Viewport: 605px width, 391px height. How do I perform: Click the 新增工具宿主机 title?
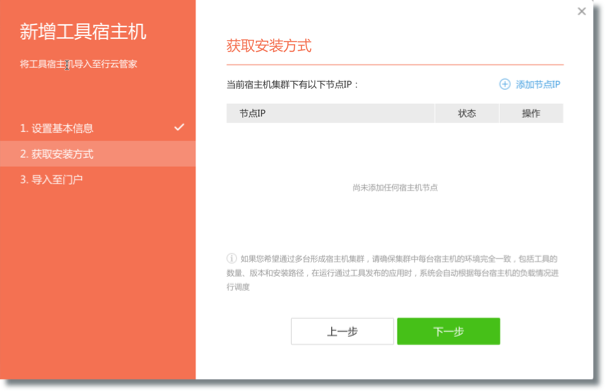pyautogui.click(x=83, y=32)
